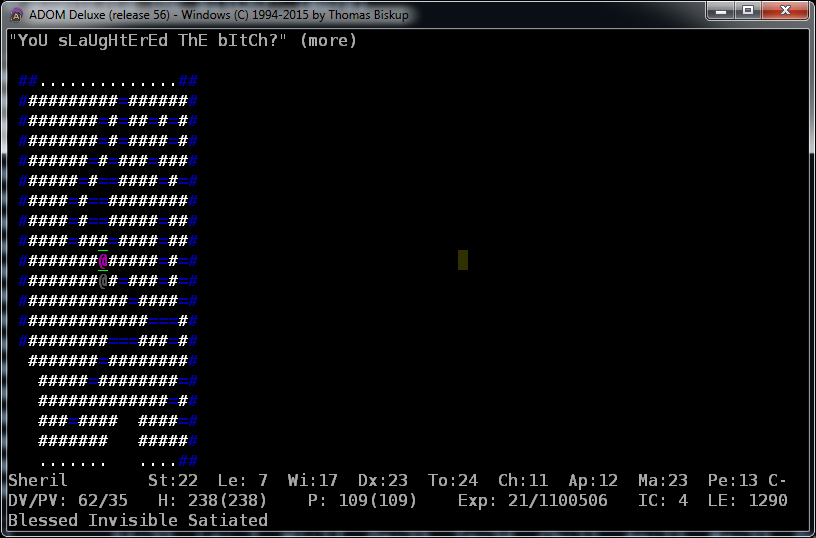
Task: Click the "St:22" strength stat
Action: click(x=173, y=480)
